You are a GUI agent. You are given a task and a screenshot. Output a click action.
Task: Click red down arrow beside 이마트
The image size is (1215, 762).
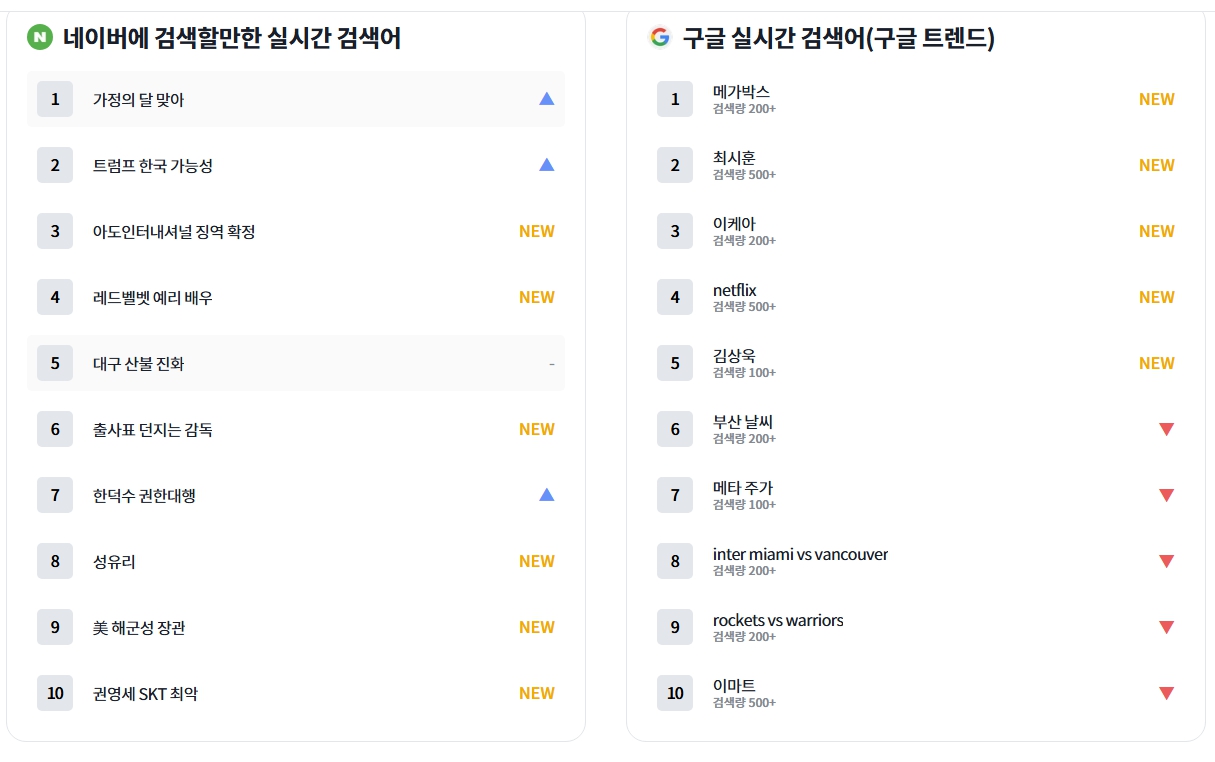tap(1166, 694)
